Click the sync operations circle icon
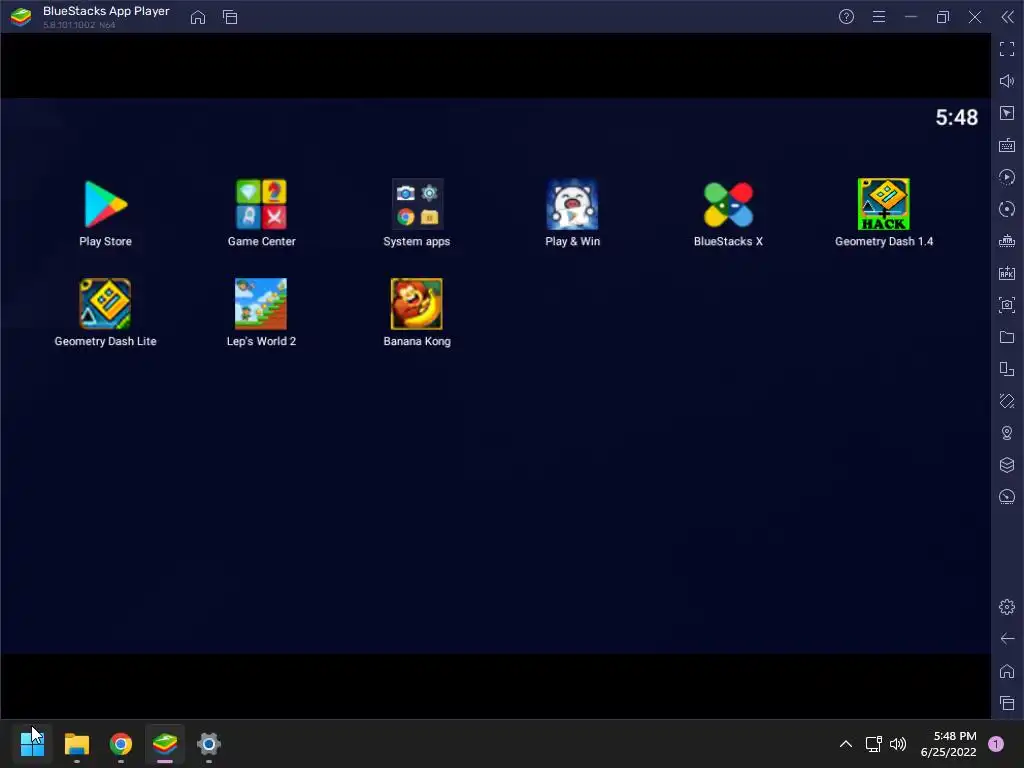The image size is (1024, 768). [1007, 209]
